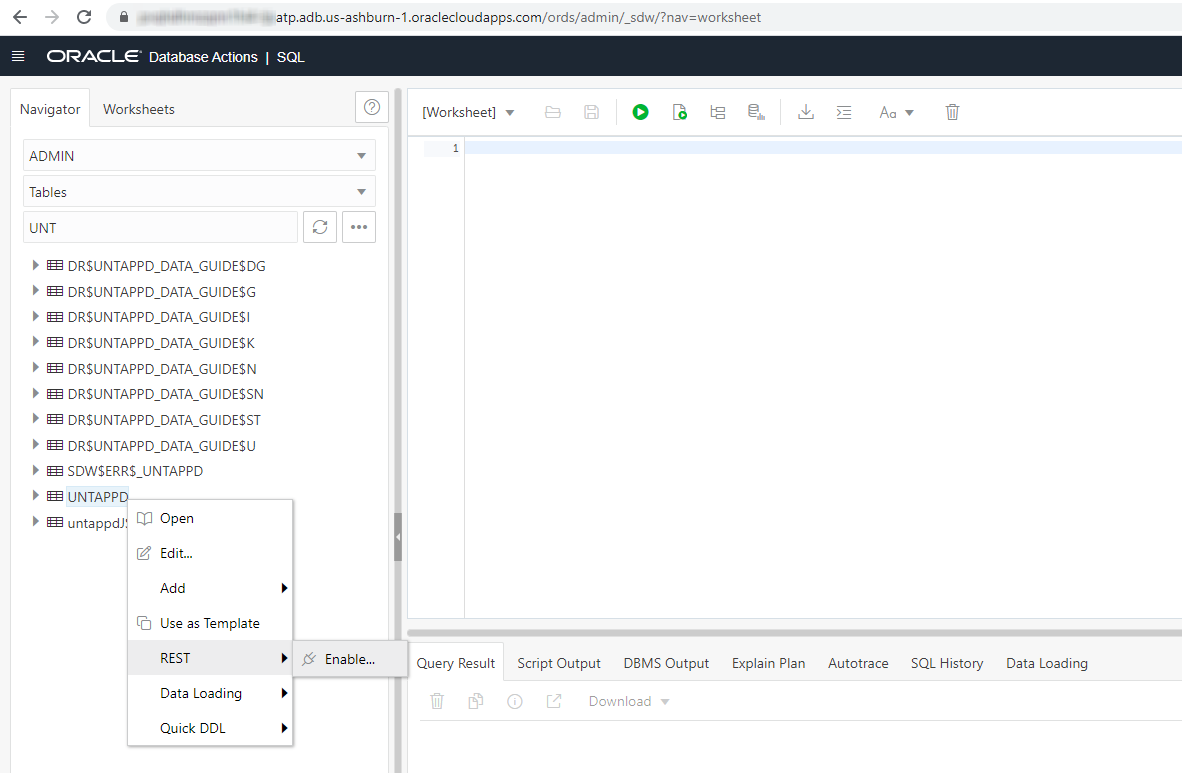This screenshot has height=773, width=1182.
Task: Click the Run Script icon
Action: click(x=679, y=112)
